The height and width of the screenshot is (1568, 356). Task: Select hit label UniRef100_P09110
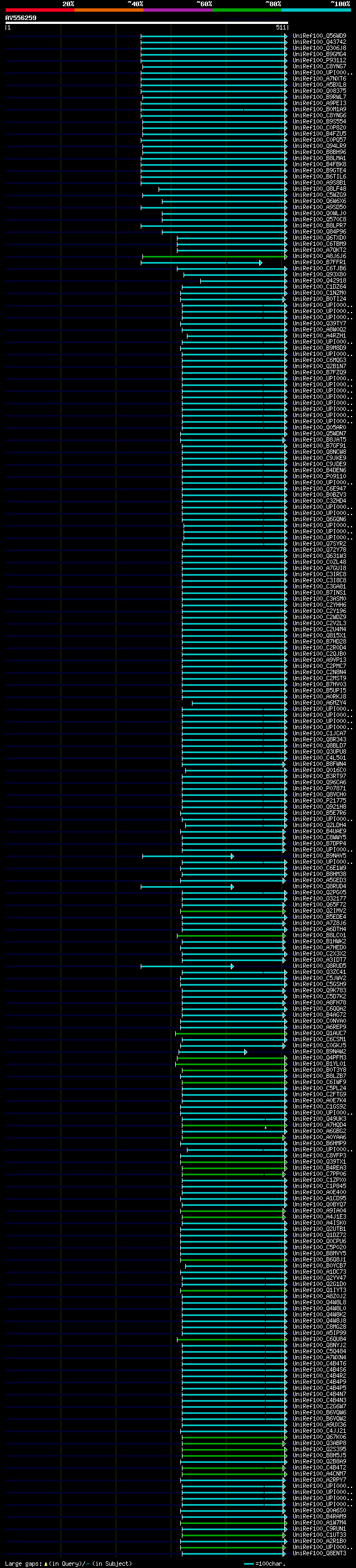point(319,477)
